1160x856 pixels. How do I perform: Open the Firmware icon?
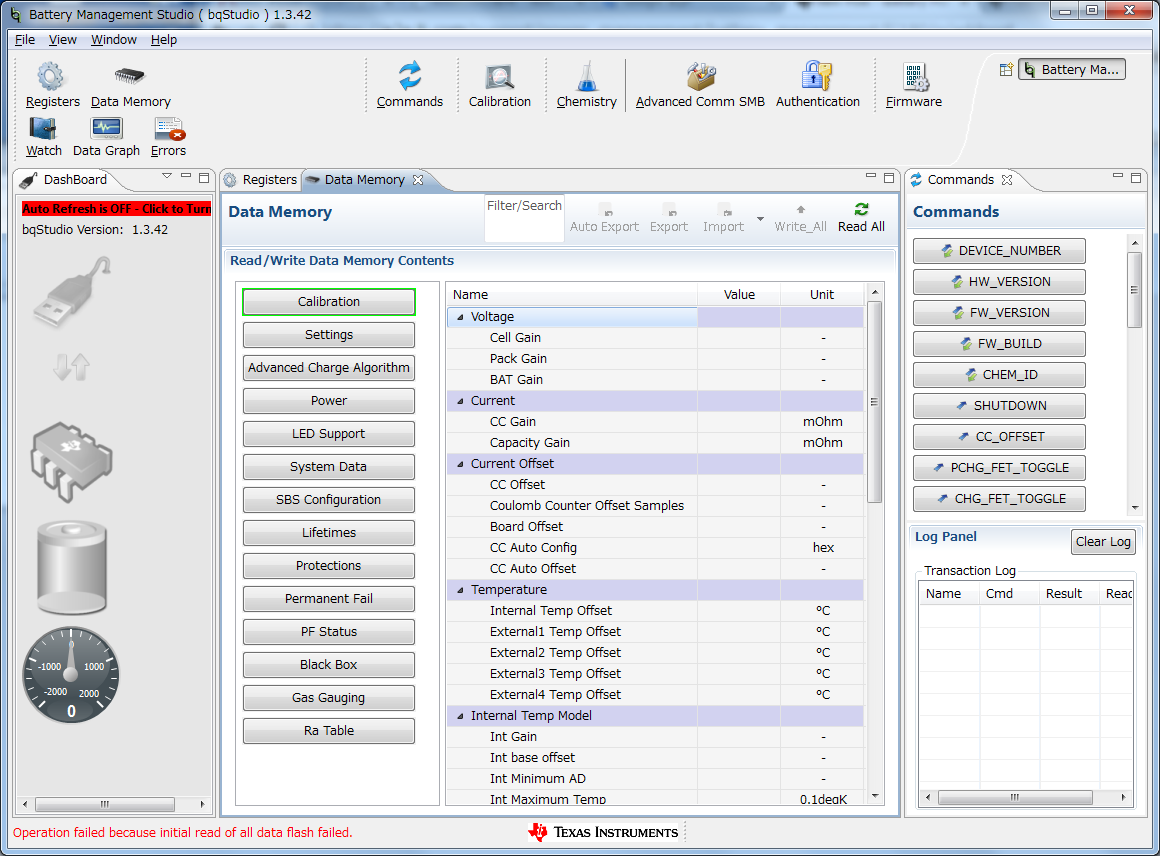[x=915, y=77]
